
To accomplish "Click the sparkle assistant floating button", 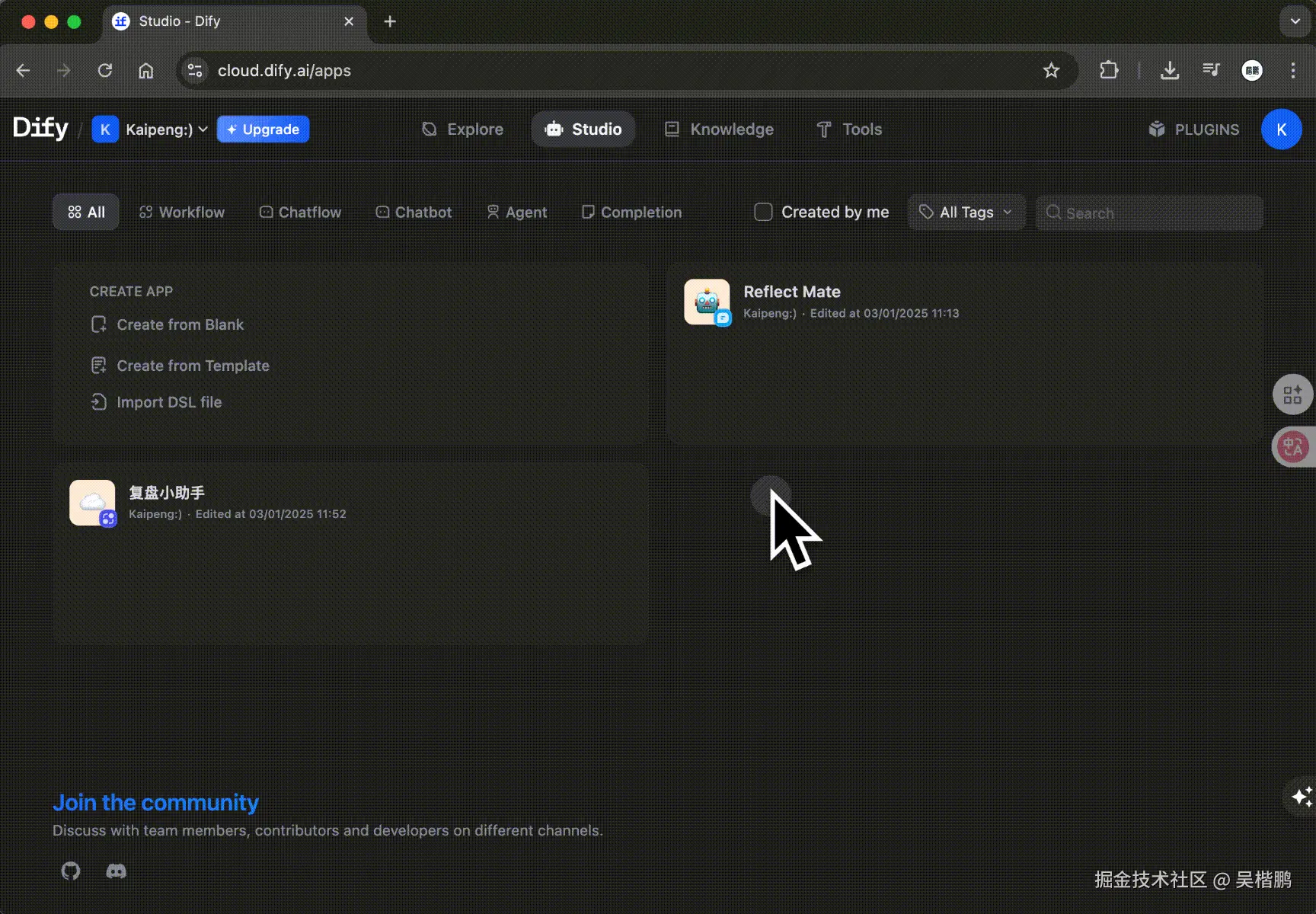I will (1302, 797).
